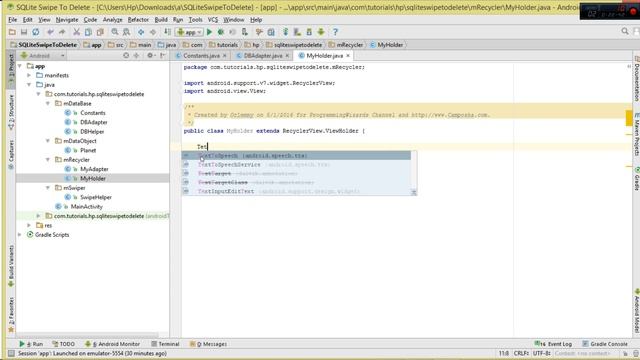640x360 pixels.
Task: Click the Make Project icon
Action: tap(167, 32)
